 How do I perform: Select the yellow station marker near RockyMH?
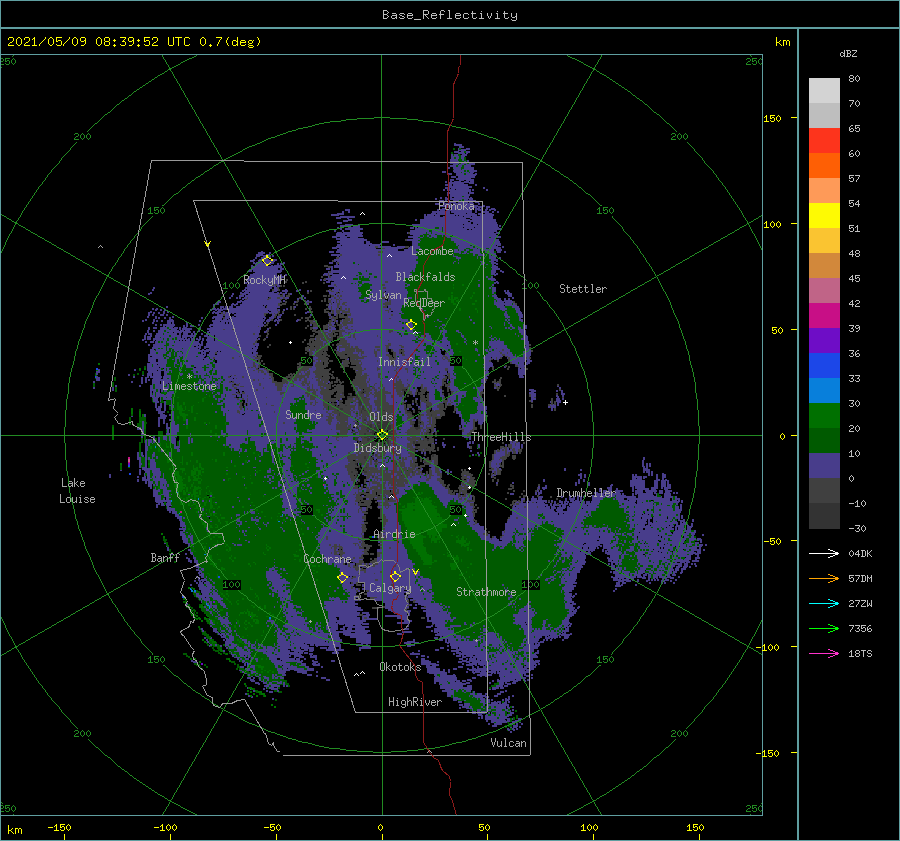[267, 261]
